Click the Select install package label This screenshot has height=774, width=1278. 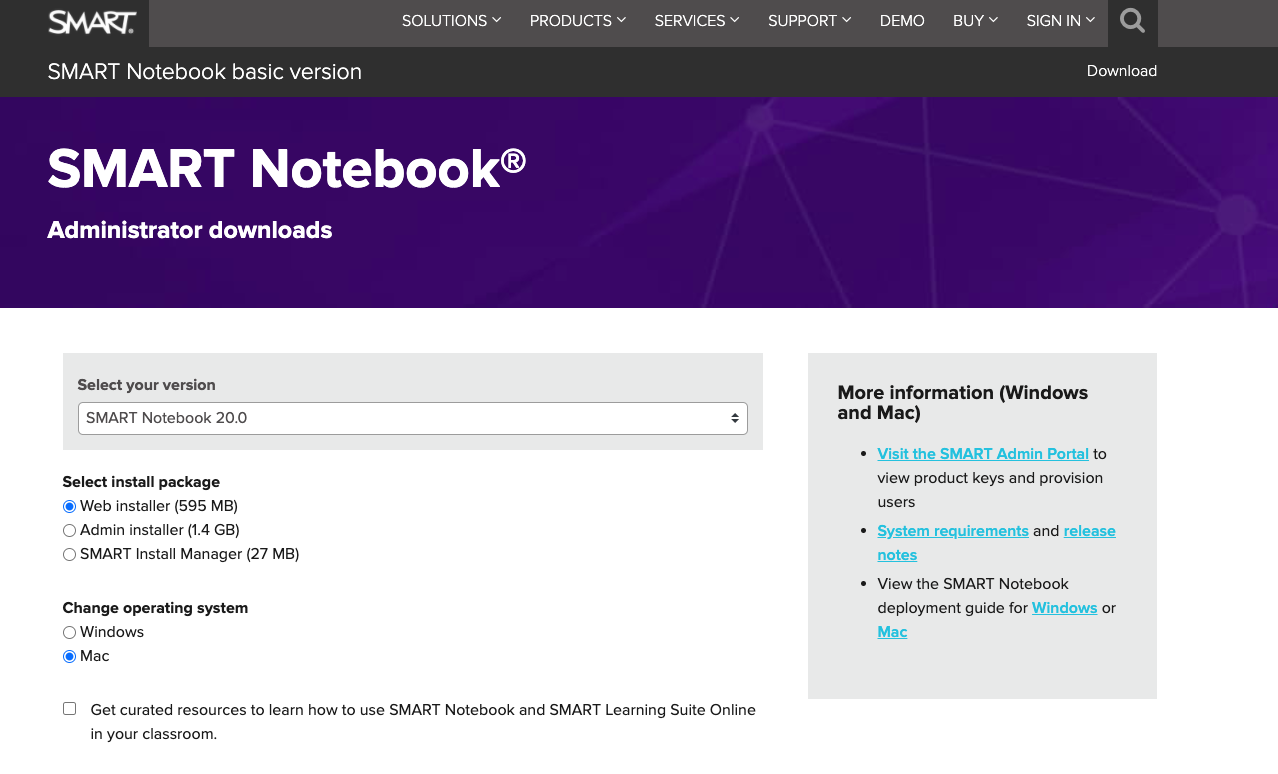[x=141, y=482]
